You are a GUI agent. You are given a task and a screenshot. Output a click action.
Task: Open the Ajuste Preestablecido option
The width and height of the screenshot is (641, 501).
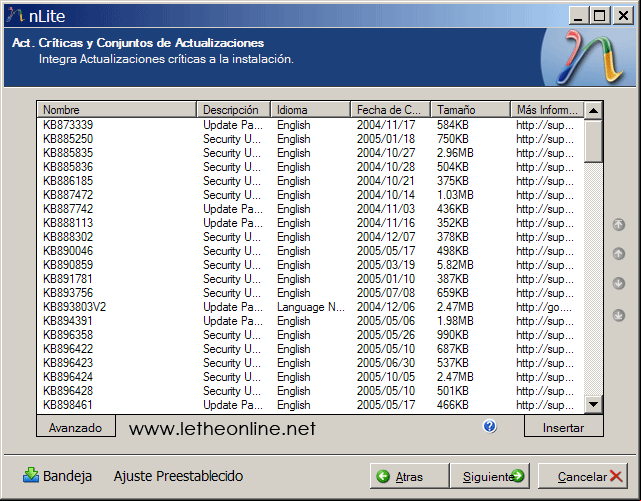(x=178, y=476)
